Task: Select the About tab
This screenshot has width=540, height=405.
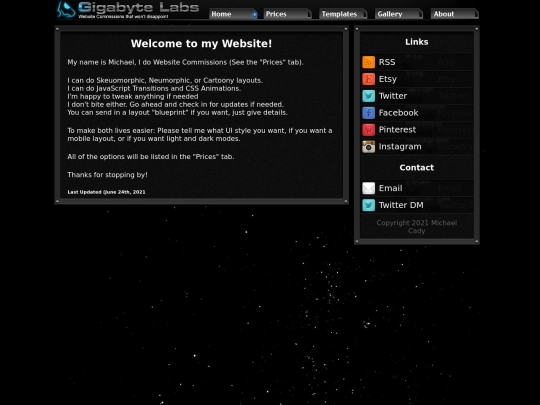Action: pos(455,14)
